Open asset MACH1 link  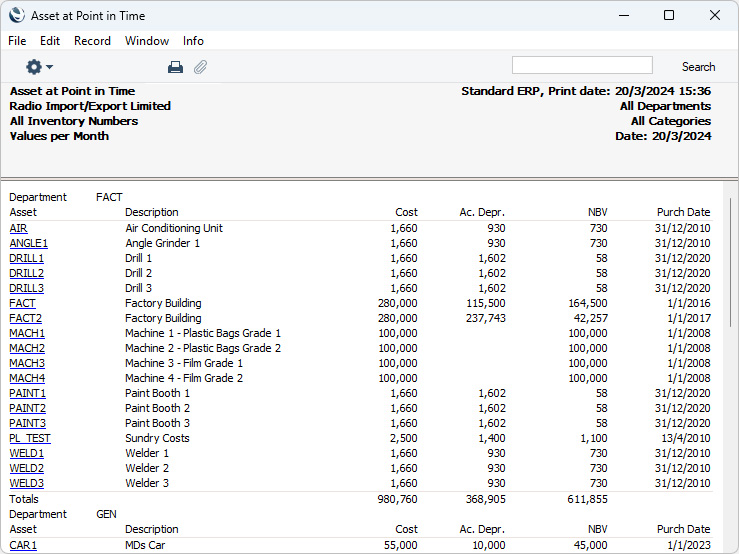(x=27, y=333)
